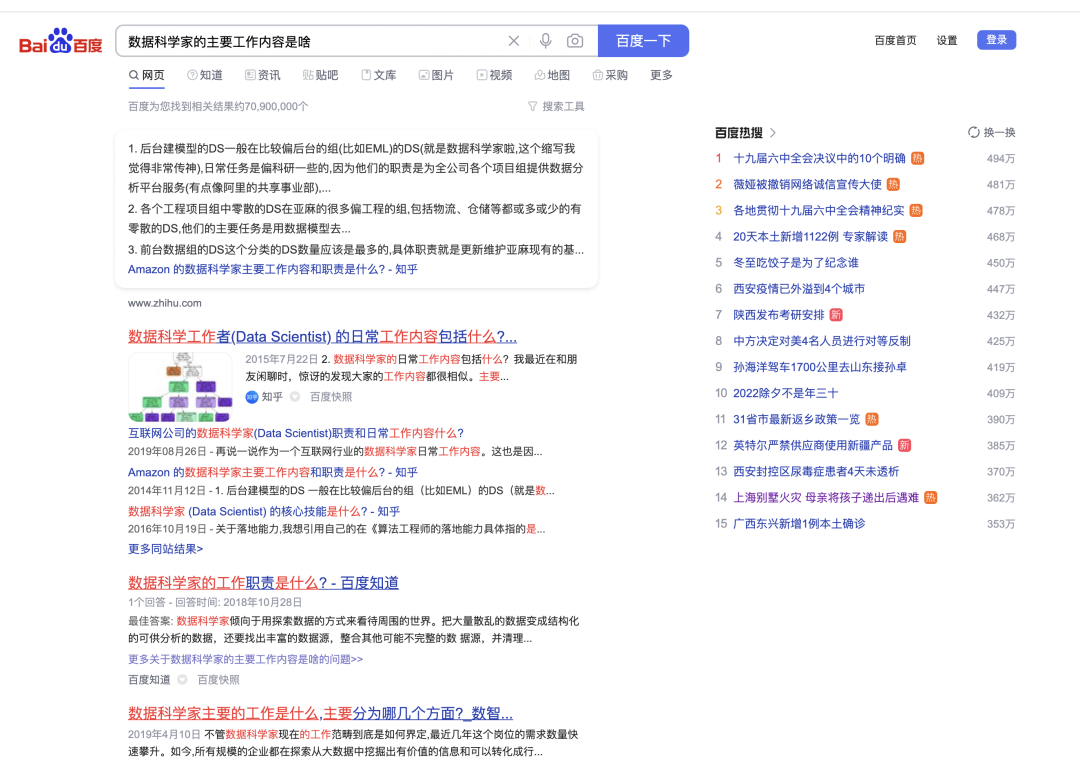1080x765 pixels.
Task: Click the 百度一下 search button
Action: click(x=643, y=40)
